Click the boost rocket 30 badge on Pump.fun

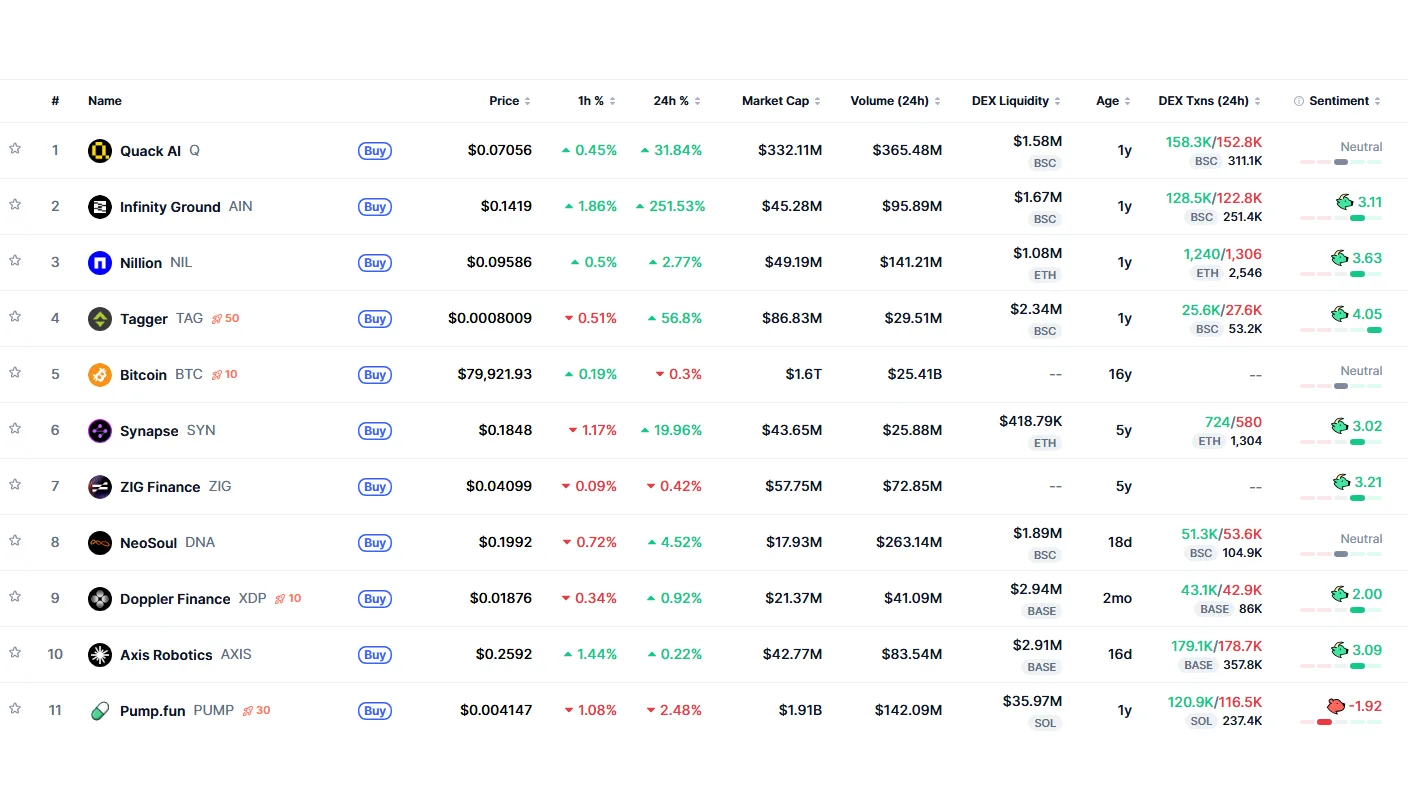coord(256,710)
